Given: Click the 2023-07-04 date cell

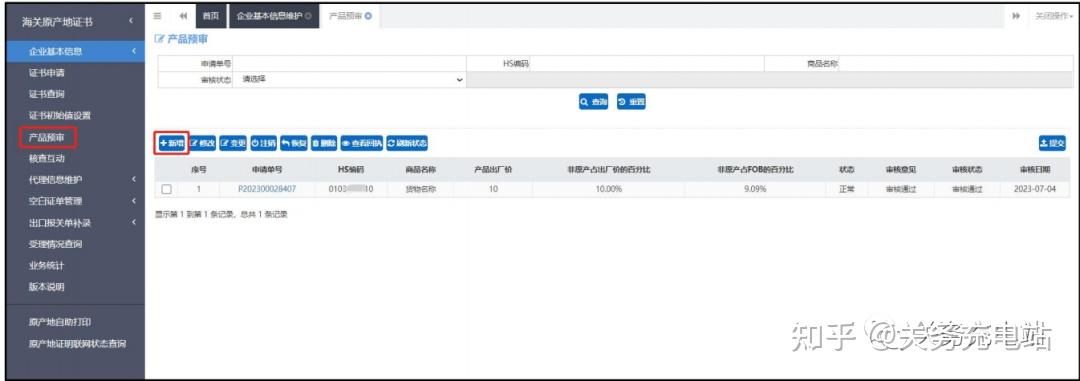Looking at the screenshot, I should tap(1036, 189).
